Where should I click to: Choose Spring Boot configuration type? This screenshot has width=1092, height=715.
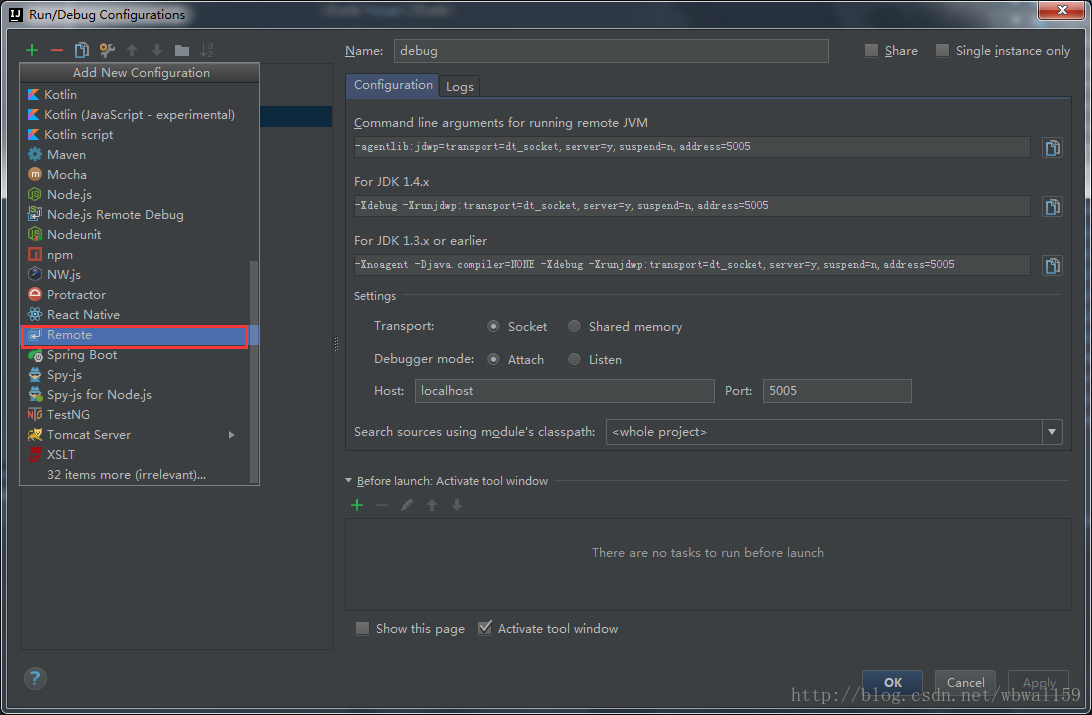pyautogui.click(x=136, y=355)
